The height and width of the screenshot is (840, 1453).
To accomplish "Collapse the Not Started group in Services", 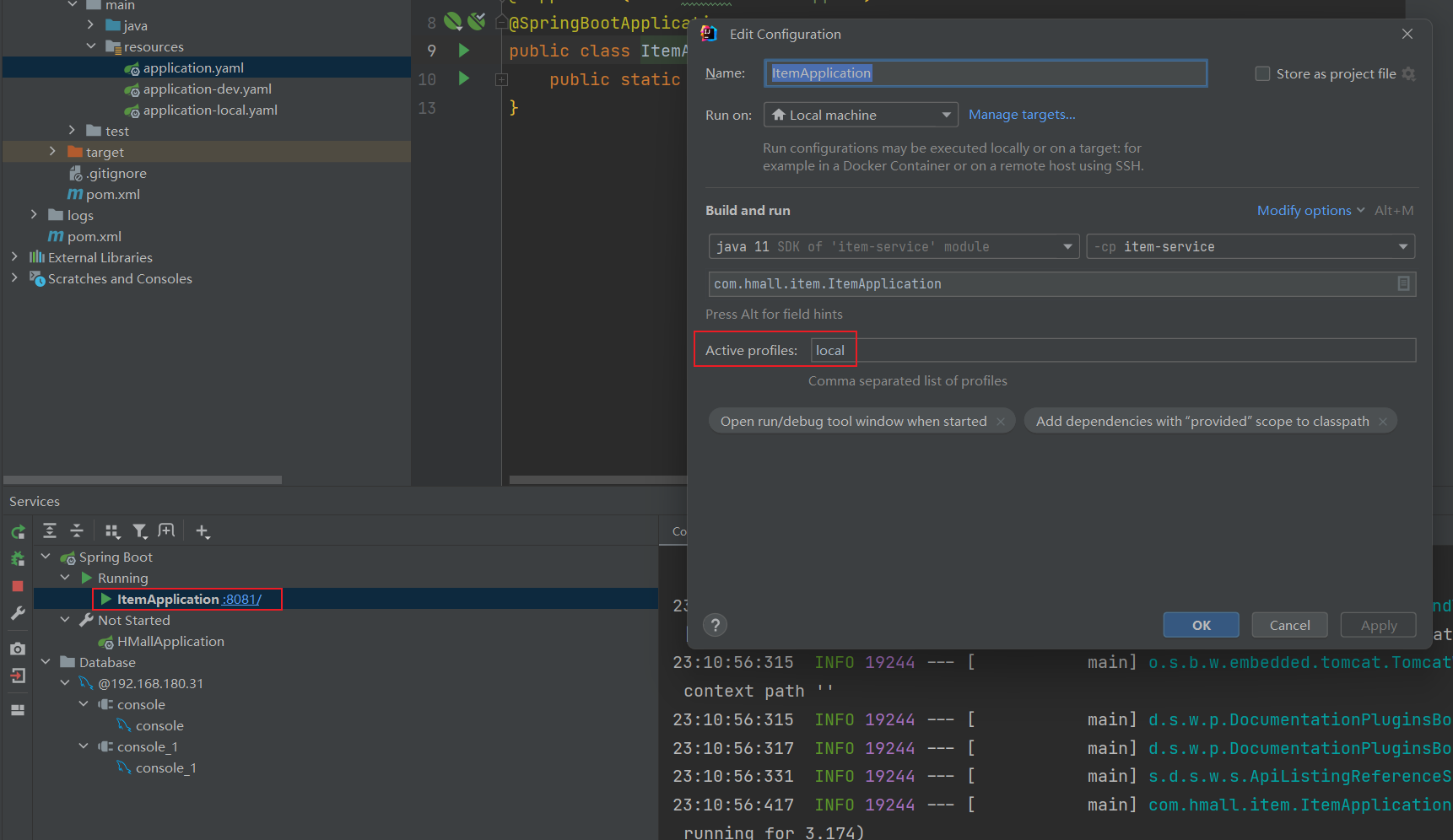I will coord(65,620).
